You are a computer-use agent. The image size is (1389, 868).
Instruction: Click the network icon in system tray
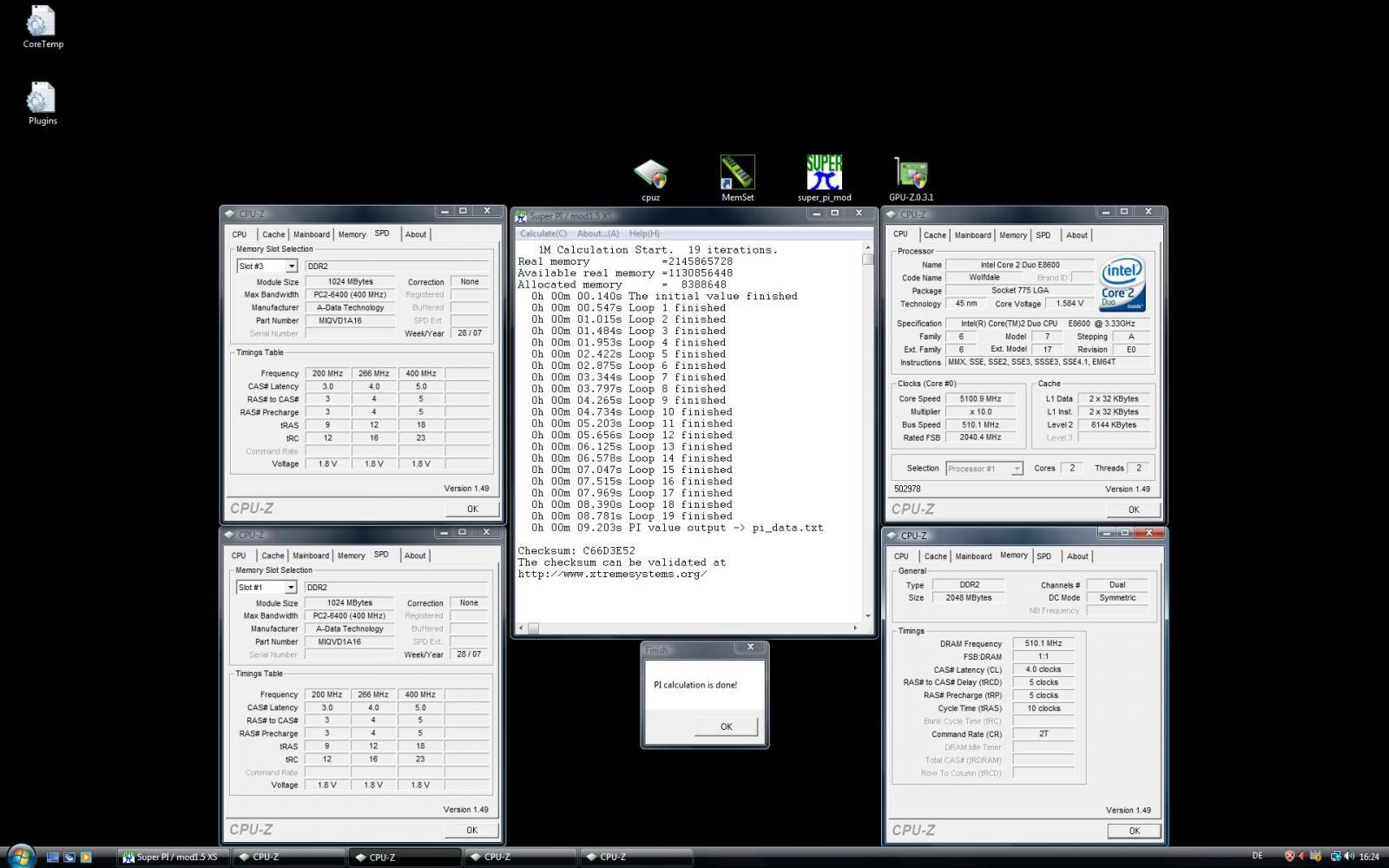point(1336,856)
